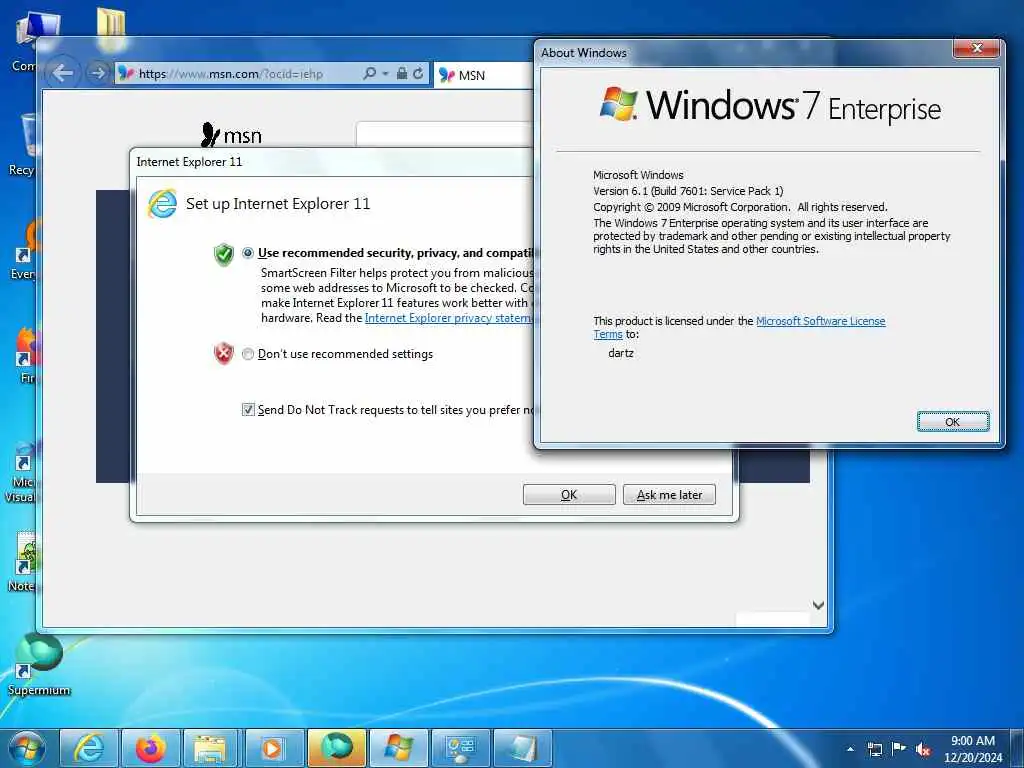Click the green shield recommended icon
The height and width of the screenshot is (768, 1024).
224,254
